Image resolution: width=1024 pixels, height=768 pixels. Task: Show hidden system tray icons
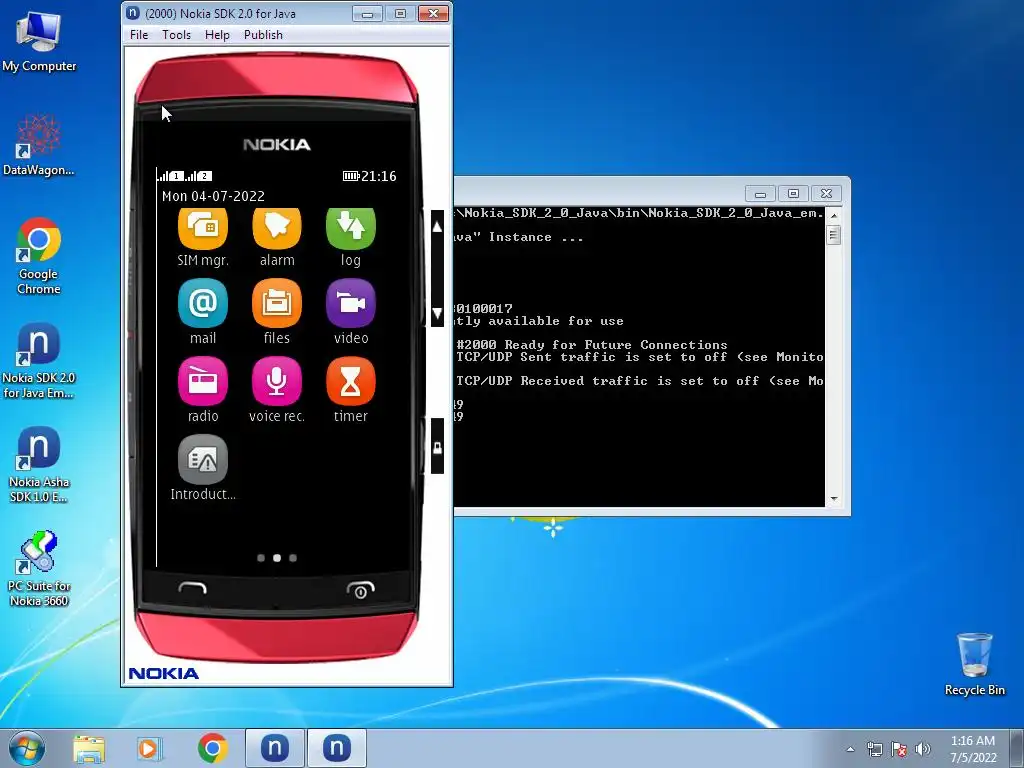pyautogui.click(x=850, y=749)
